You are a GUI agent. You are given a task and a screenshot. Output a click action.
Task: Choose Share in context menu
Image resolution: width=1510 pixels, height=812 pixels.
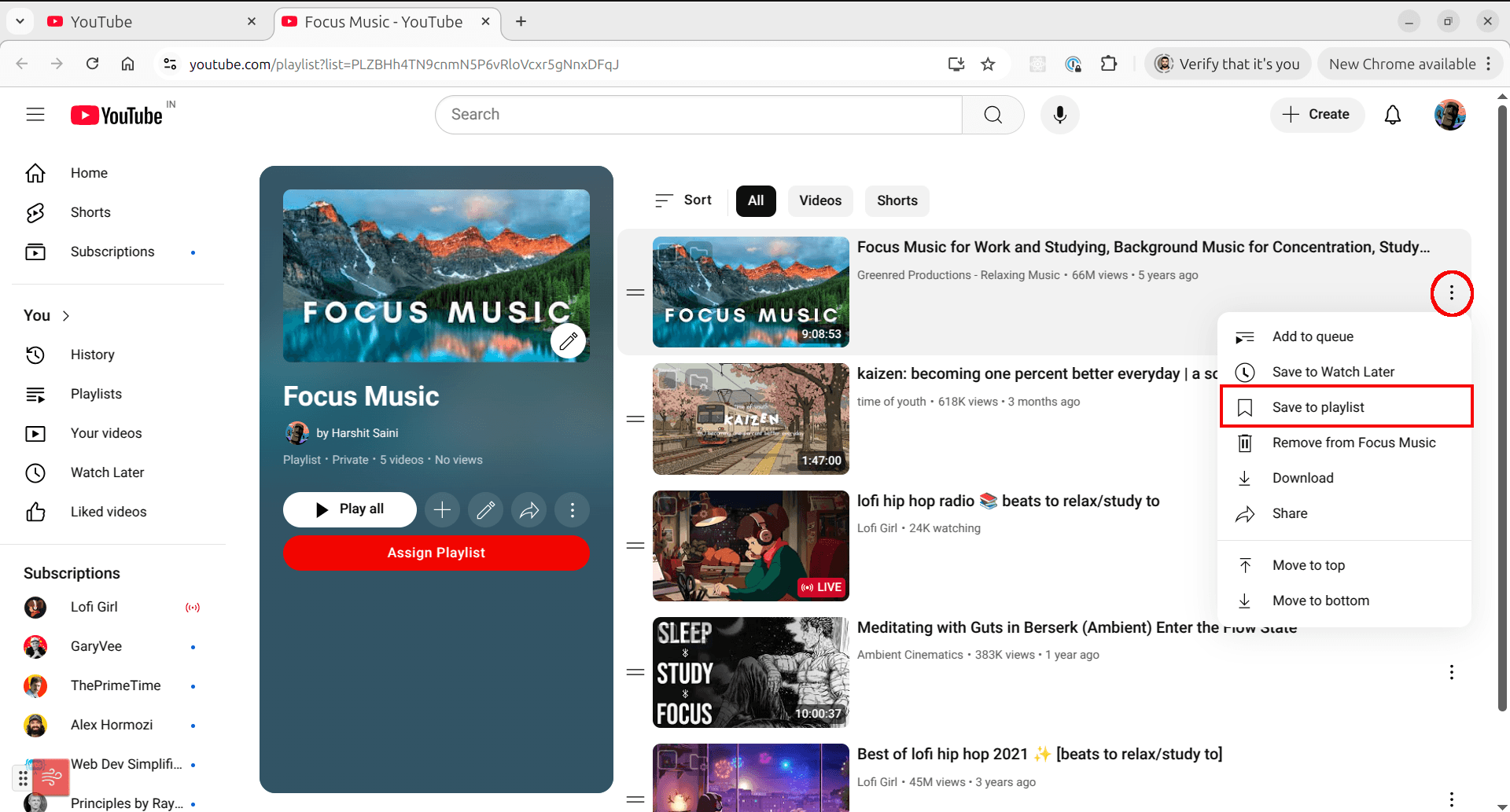point(1344,513)
